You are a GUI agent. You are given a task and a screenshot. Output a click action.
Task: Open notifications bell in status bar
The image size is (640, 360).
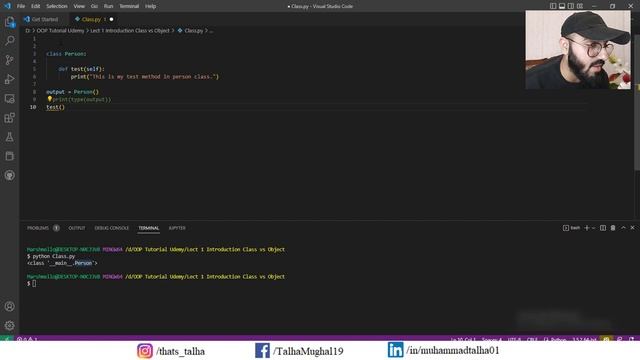[632, 339]
